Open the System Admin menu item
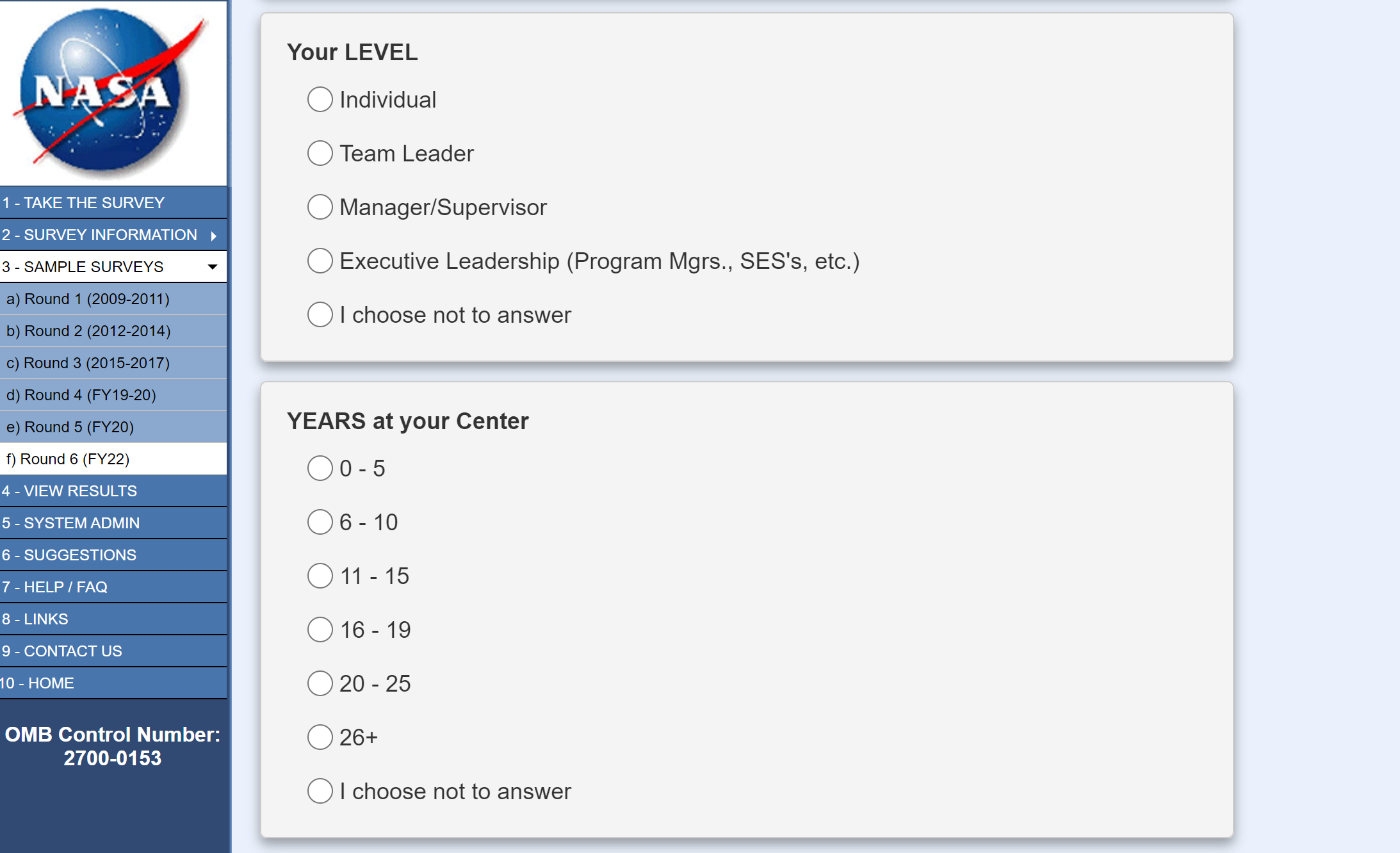This screenshot has height=853, width=1400. point(70,523)
